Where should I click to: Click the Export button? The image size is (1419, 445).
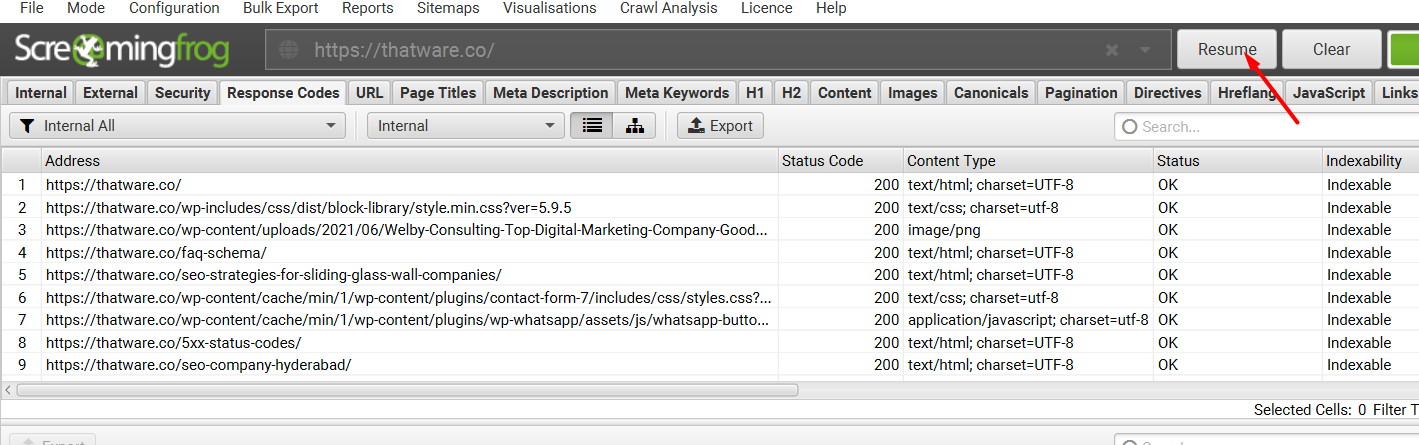pyautogui.click(x=720, y=126)
